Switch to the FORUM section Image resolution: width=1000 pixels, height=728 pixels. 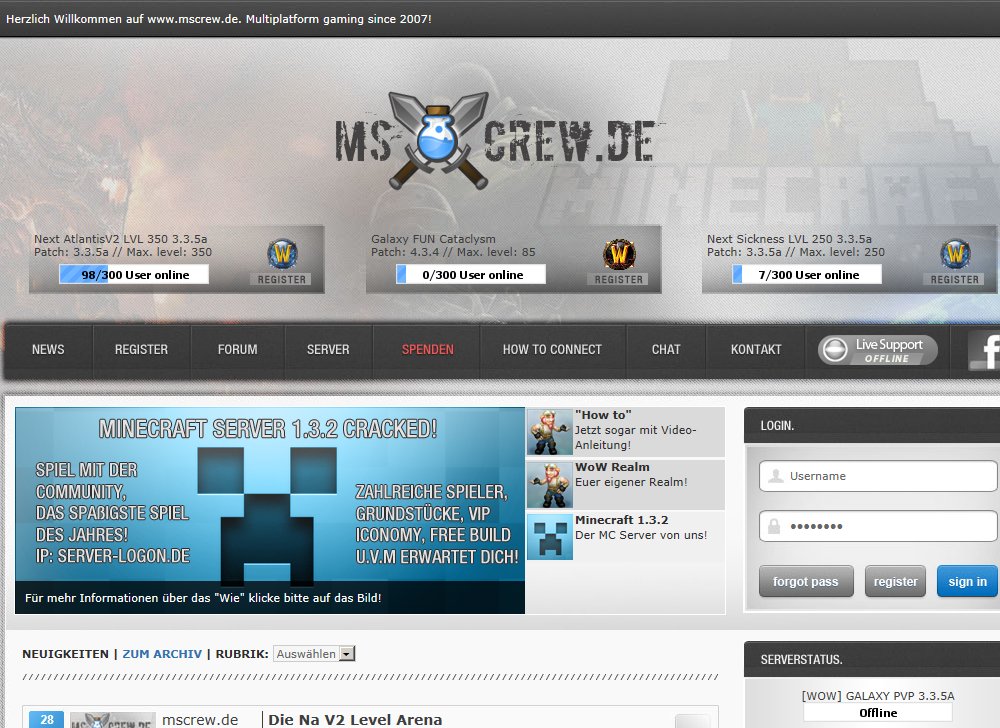pyautogui.click(x=237, y=350)
